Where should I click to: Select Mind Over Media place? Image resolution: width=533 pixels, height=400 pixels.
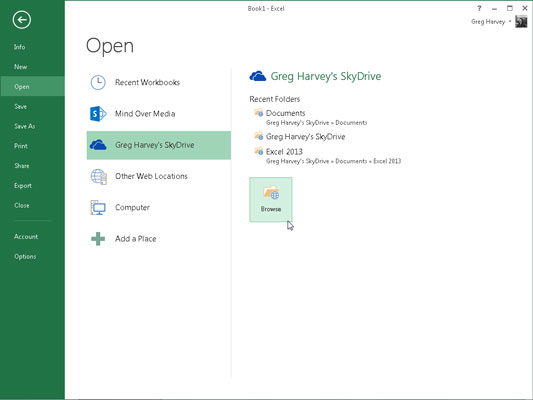(x=145, y=114)
